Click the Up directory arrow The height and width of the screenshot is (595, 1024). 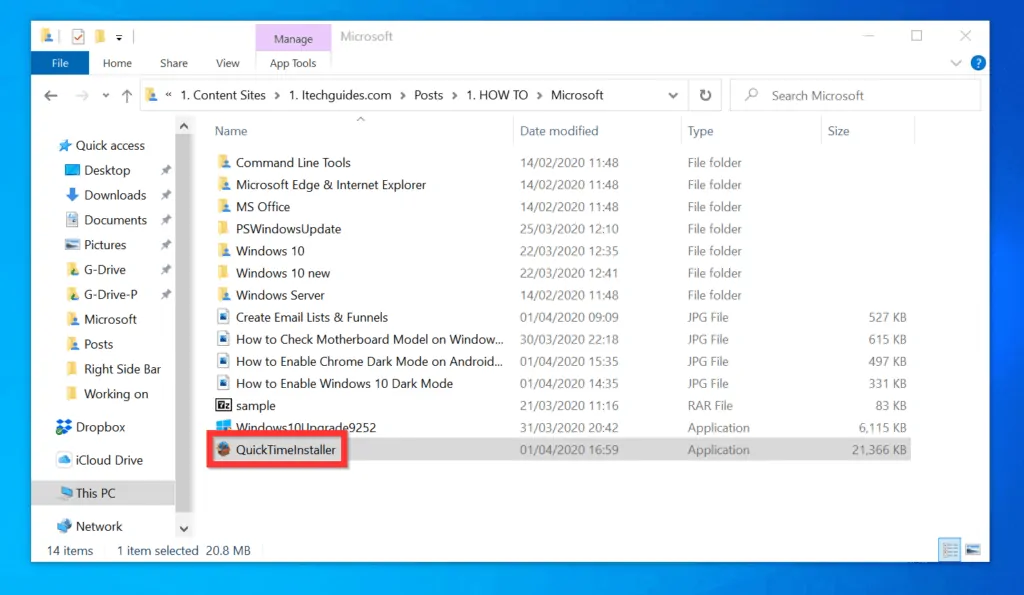pyautogui.click(x=126, y=96)
